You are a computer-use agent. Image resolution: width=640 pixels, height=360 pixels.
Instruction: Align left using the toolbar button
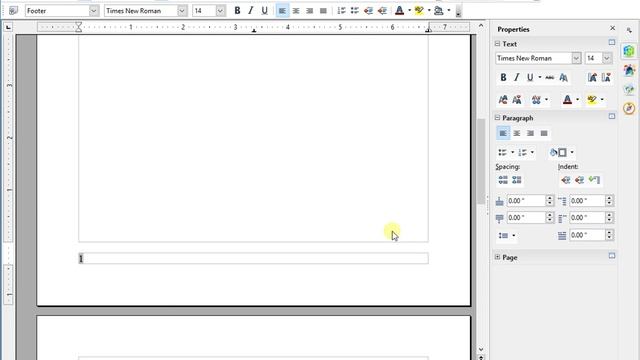tap(282, 11)
